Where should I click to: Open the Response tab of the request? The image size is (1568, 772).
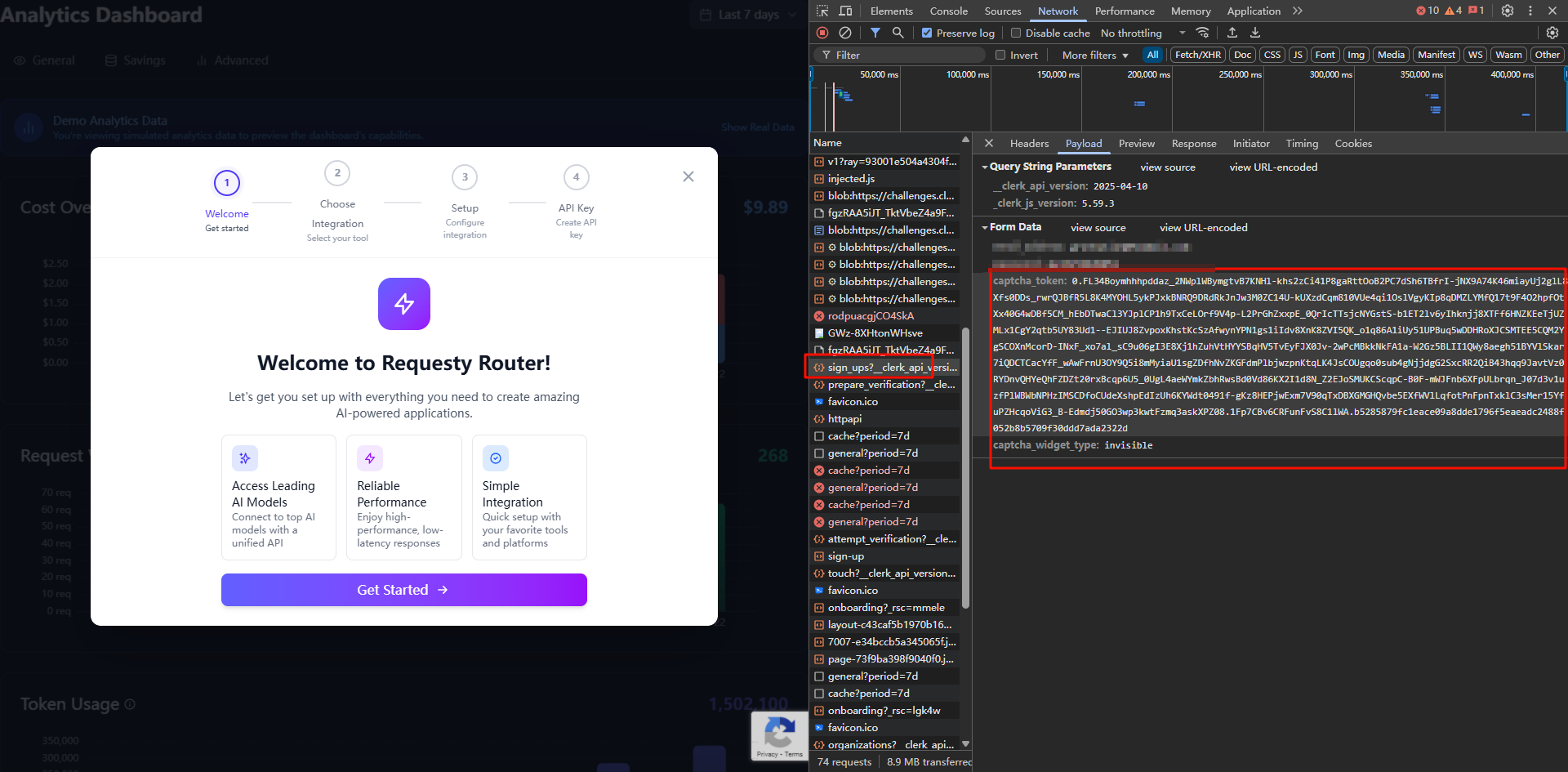(1194, 143)
